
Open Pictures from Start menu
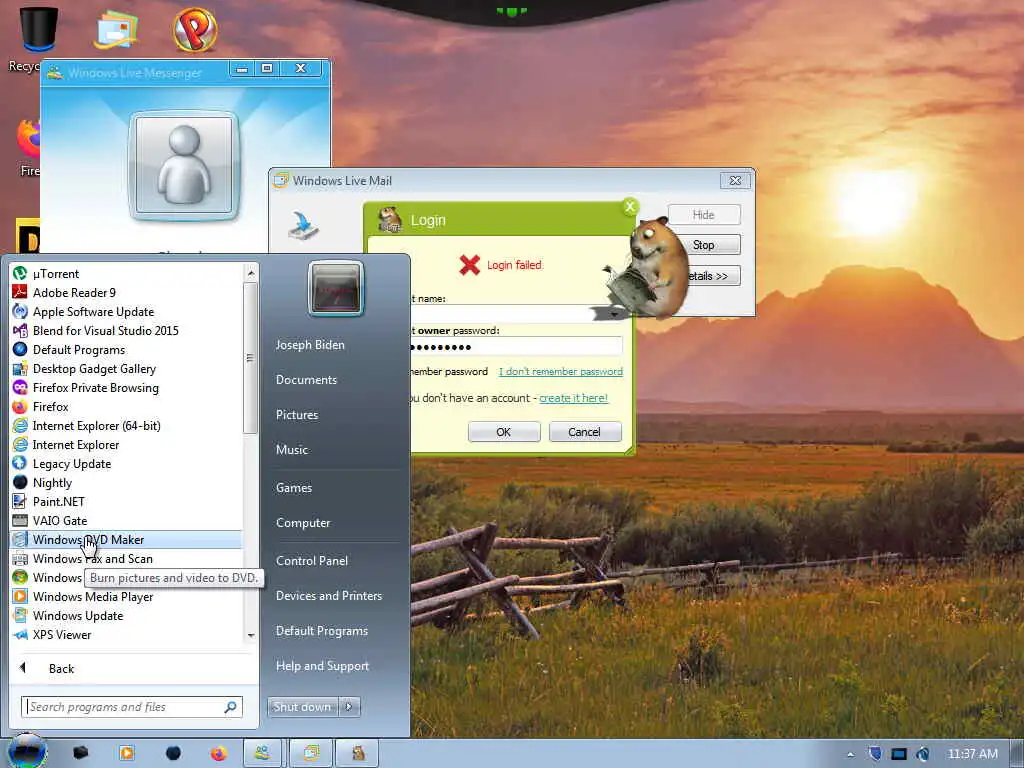[296, 415]
